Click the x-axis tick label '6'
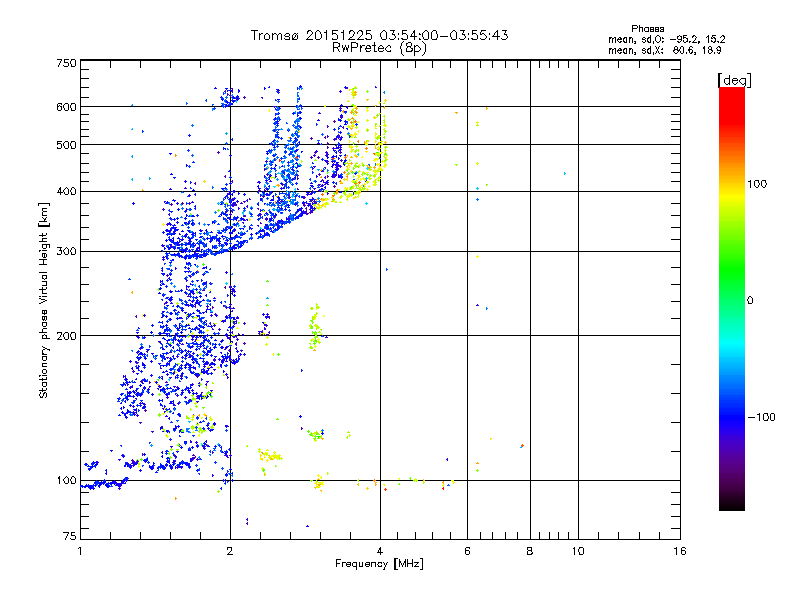This screenshot has width=800, height=600. point(467,551)
